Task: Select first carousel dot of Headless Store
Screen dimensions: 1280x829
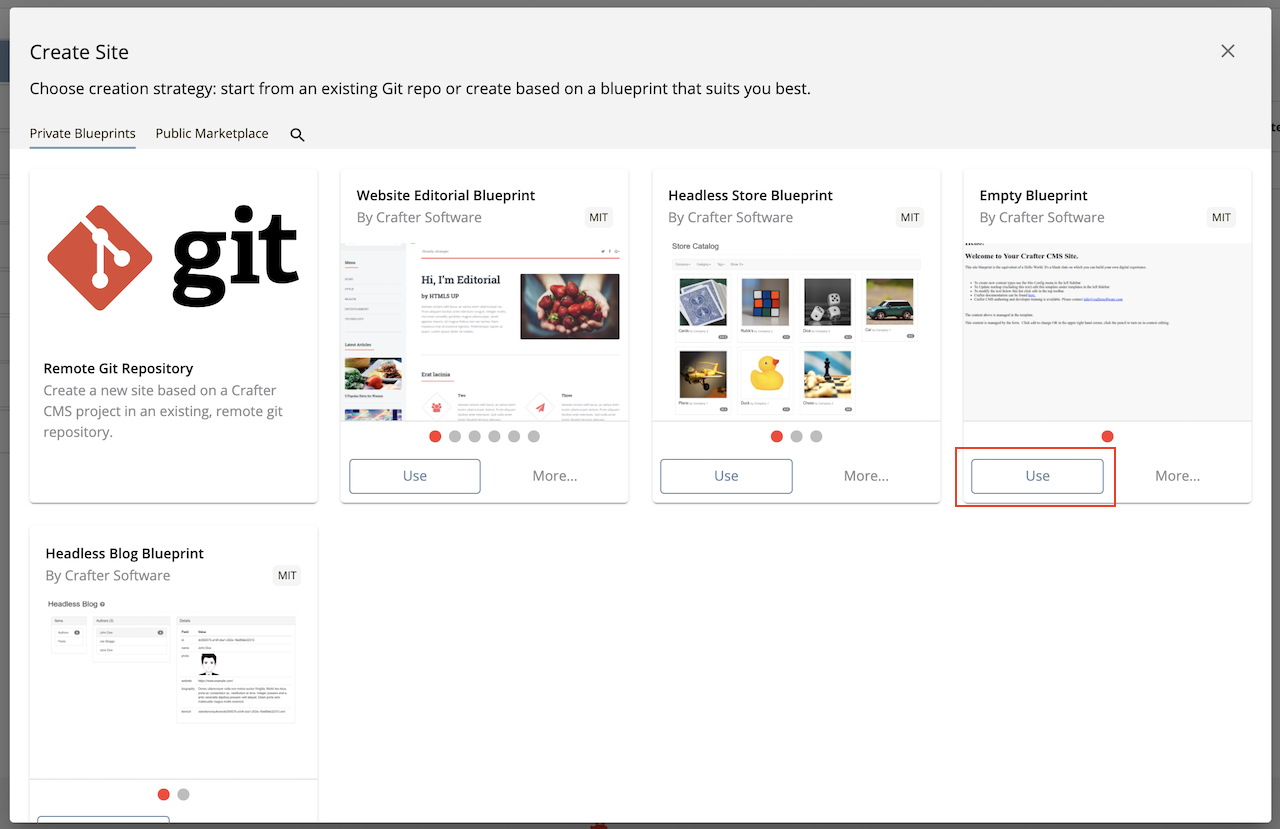Action: click(777, 436)
